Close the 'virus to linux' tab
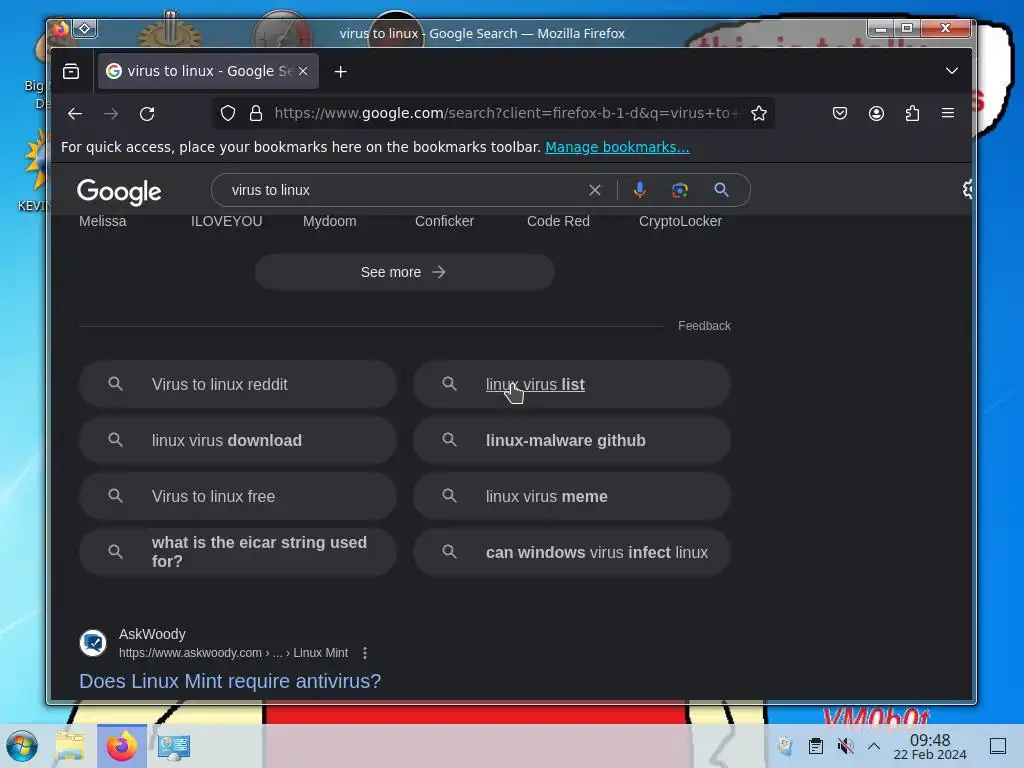Viewport: 1024px width, 768px height. (303, 71)
